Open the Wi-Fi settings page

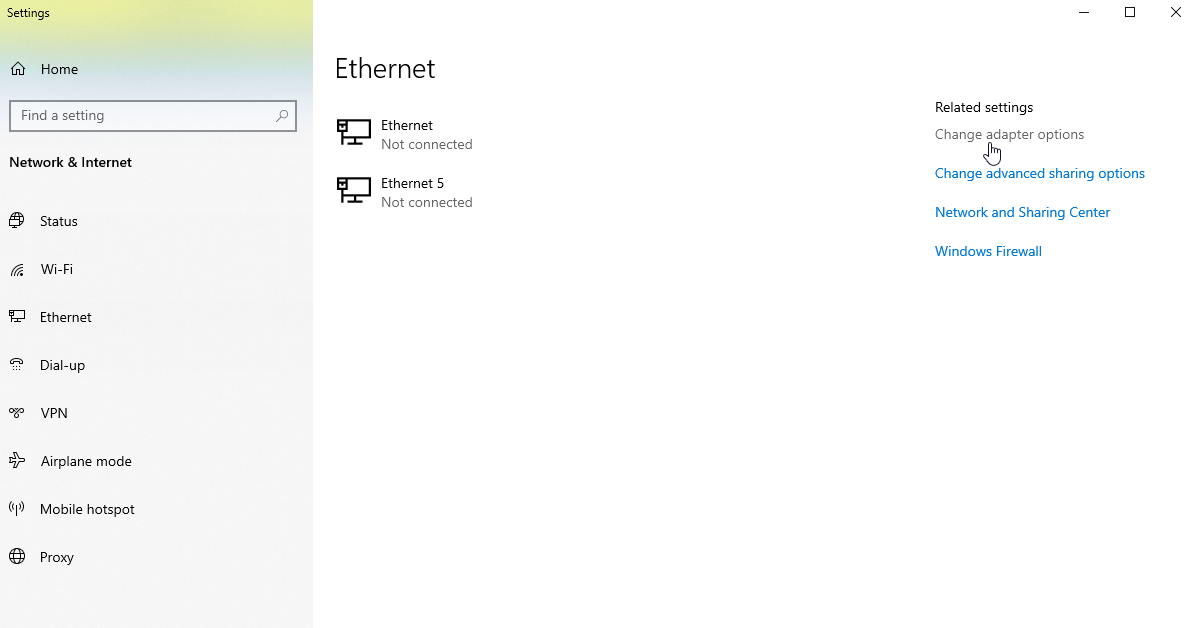coord(56,269)
